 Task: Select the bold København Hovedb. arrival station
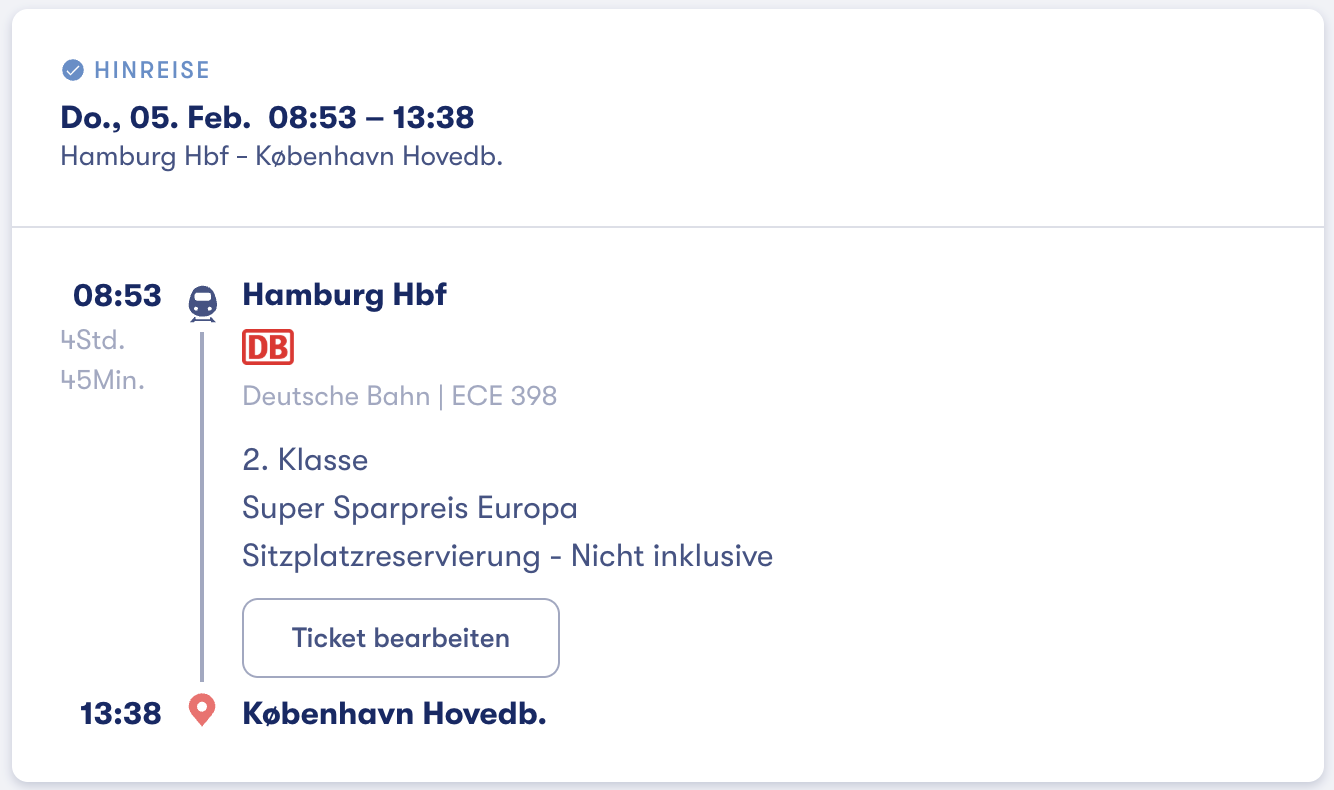(394, 714)
